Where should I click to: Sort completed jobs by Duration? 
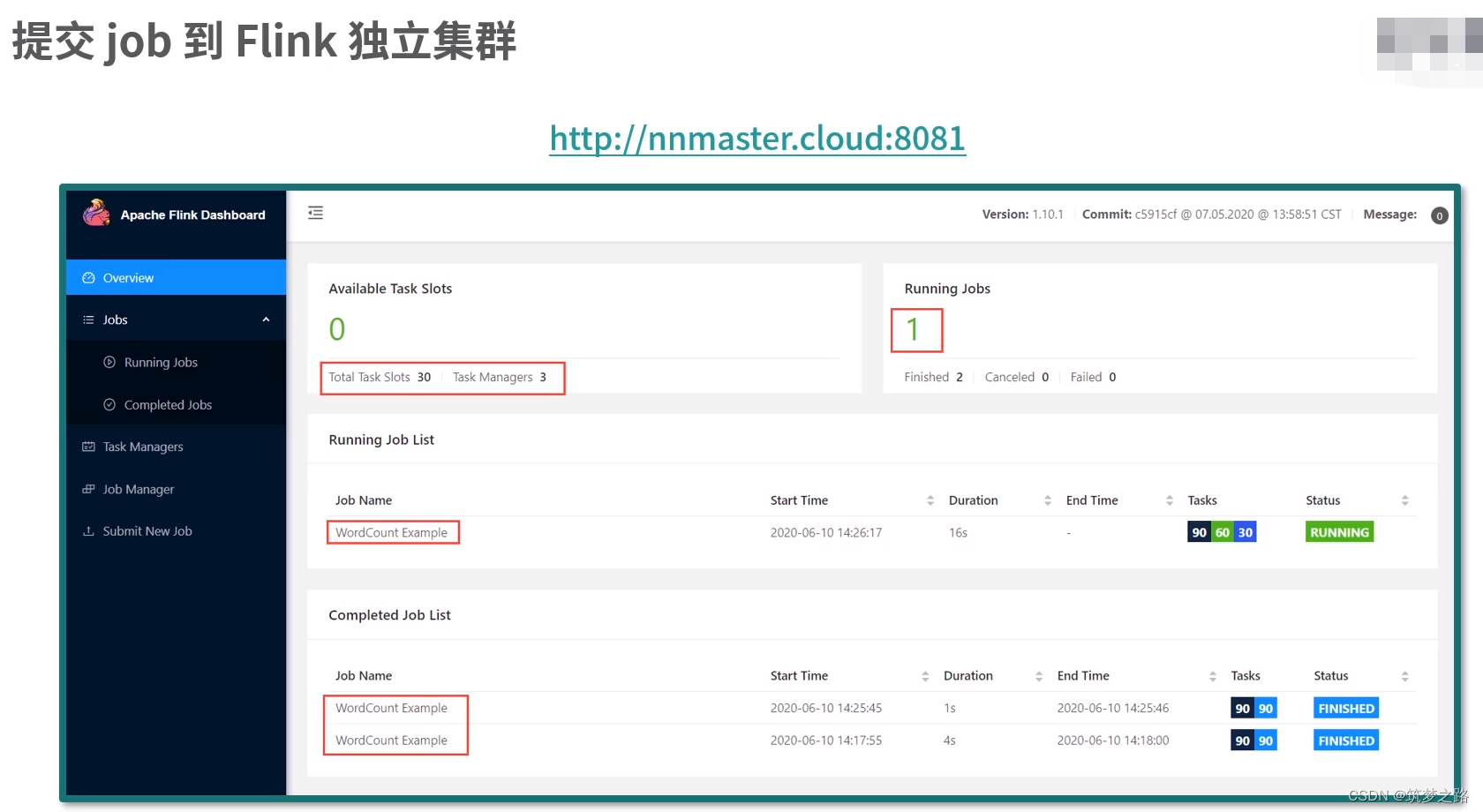coord(1039,676)
